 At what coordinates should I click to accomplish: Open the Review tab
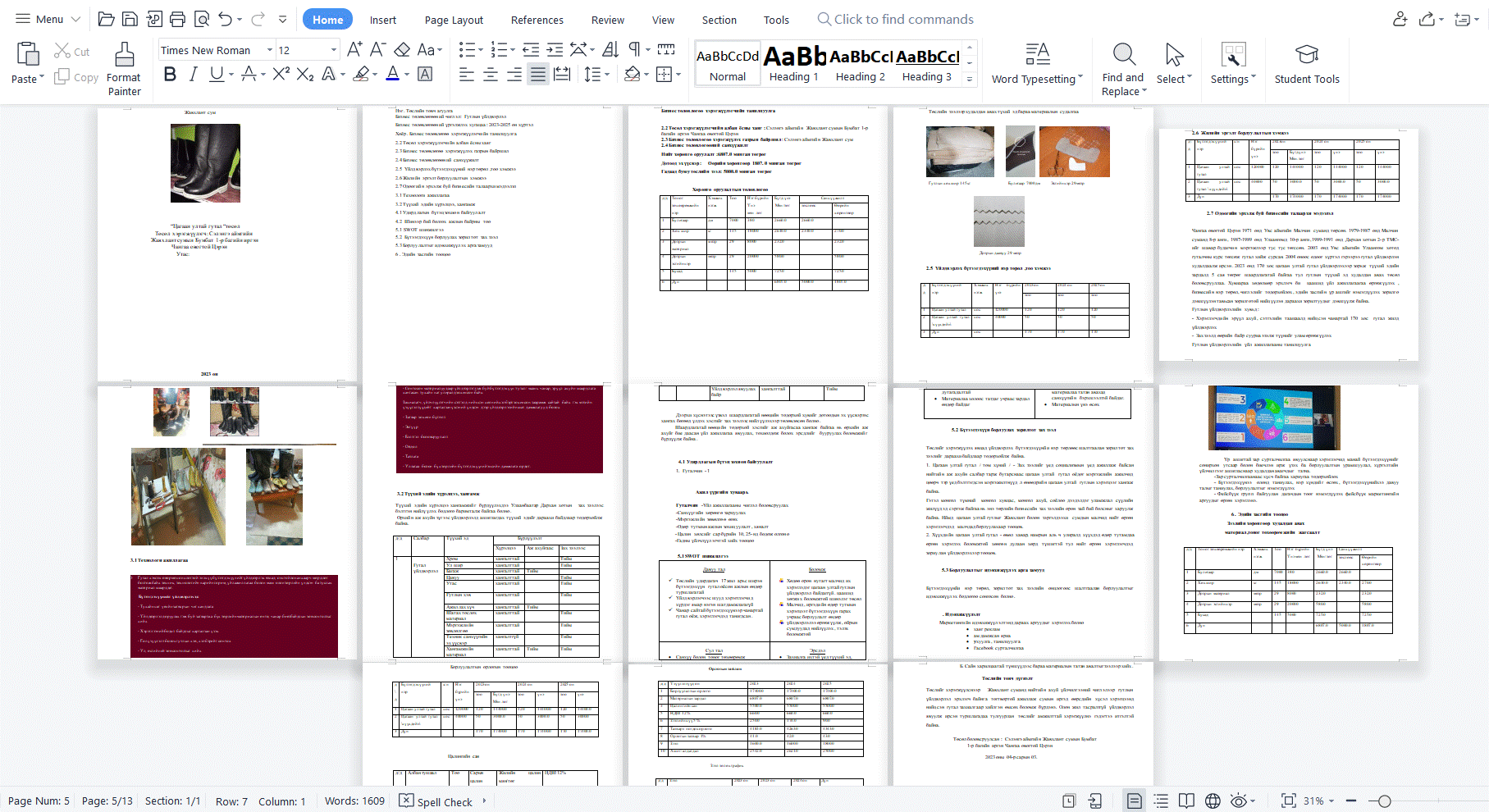(x=608, y=20)
